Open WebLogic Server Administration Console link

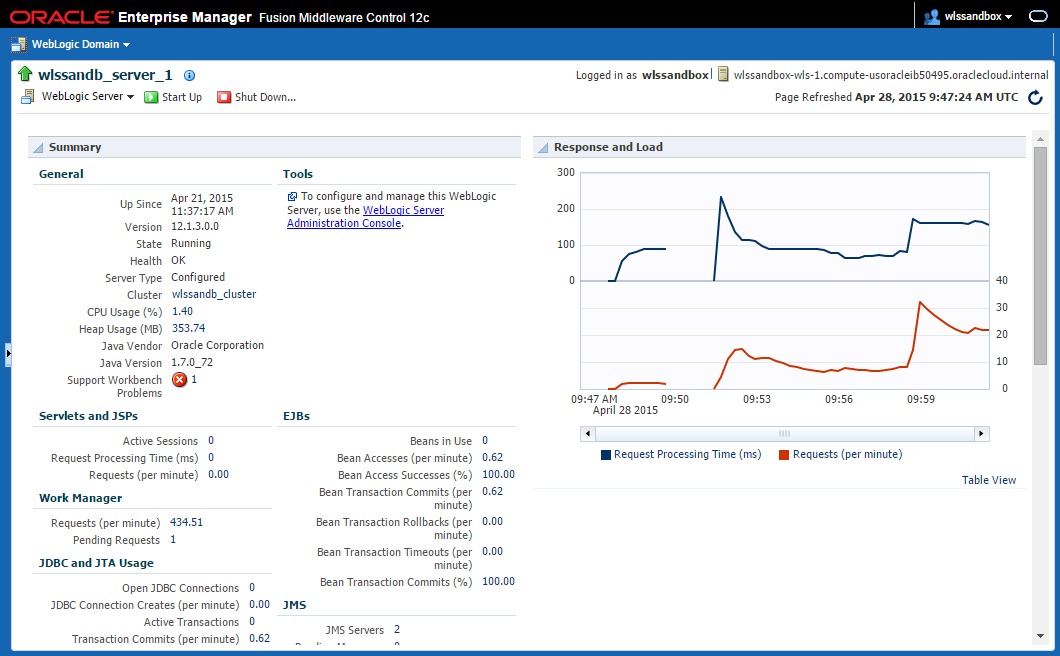(366, 217)
